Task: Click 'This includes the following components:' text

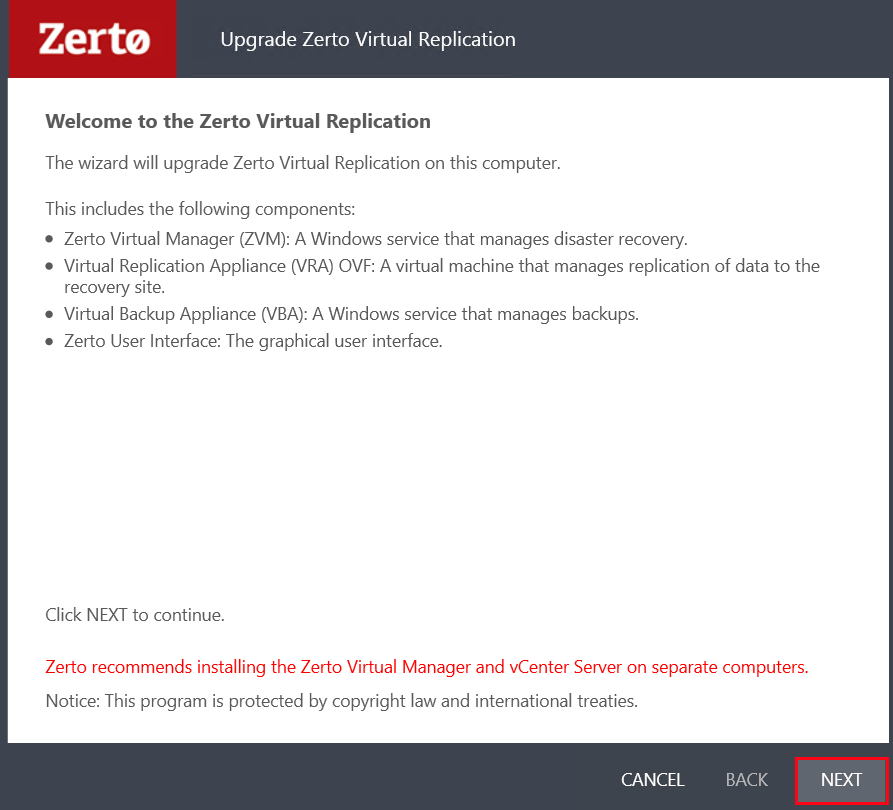Action: 200,209
